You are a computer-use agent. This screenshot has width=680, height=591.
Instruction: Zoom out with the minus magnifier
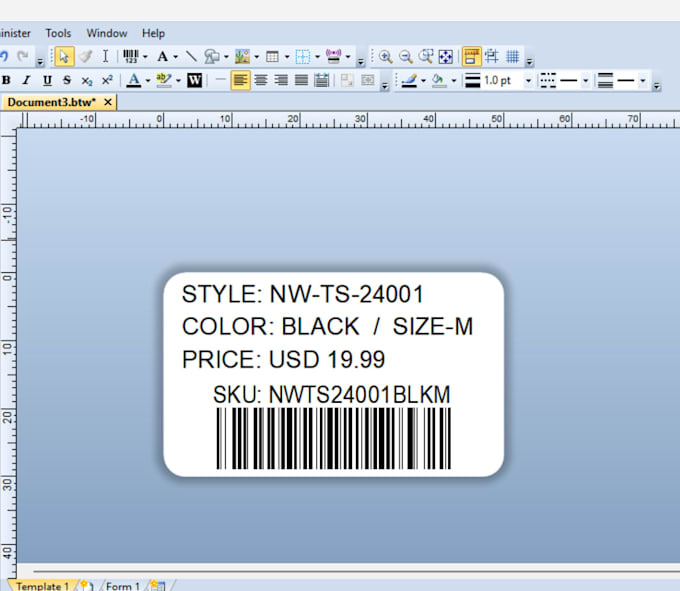[x=405, y=56]
